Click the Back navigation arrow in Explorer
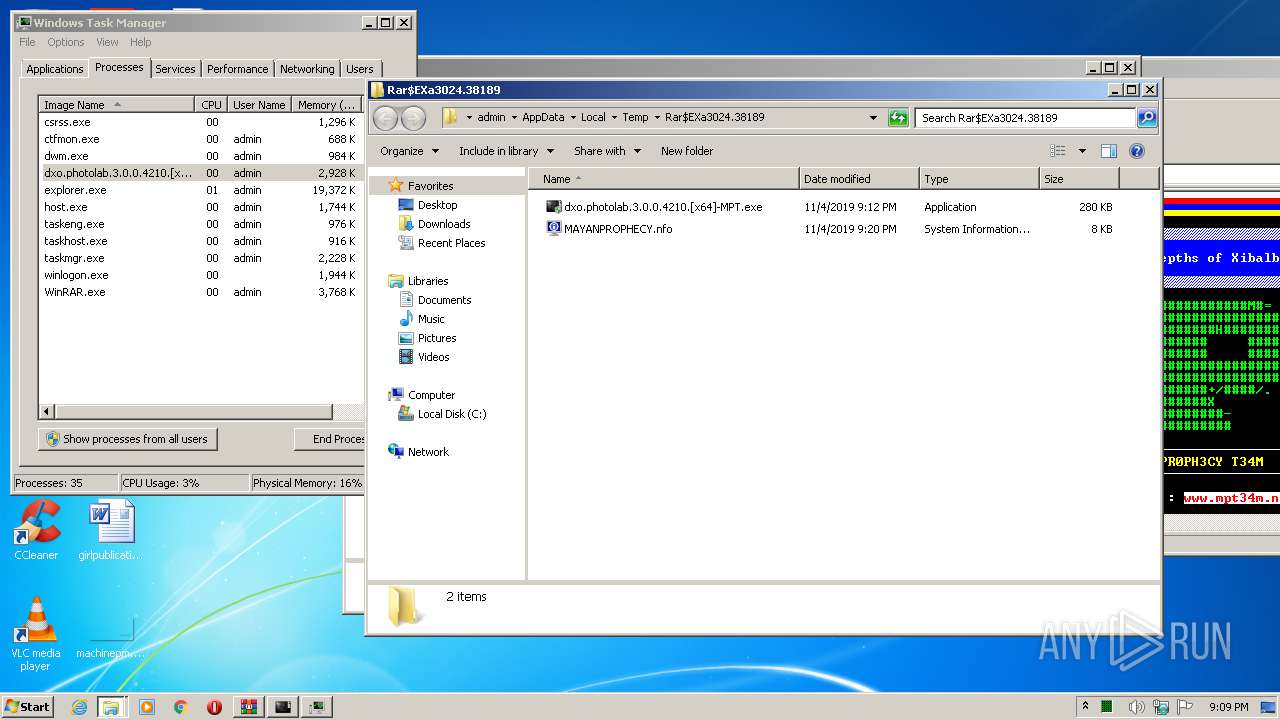Viewport: 1280px width, 720px height. point(385,118)
